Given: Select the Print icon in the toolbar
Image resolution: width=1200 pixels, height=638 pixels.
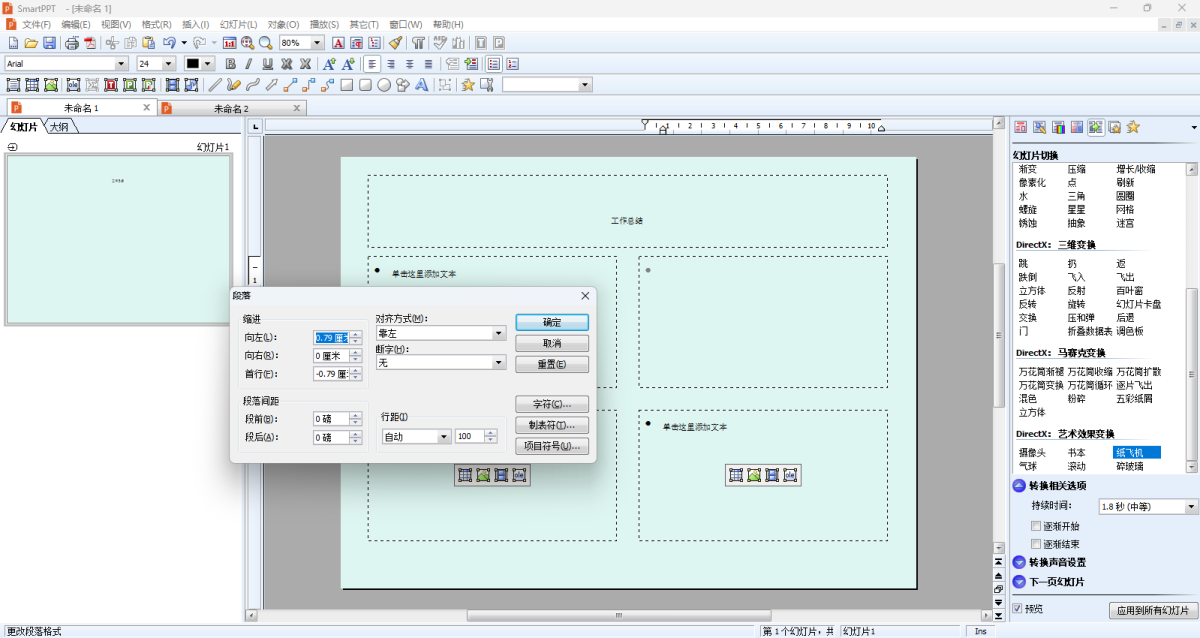Looking at the screenshot, I should point(71,44).
